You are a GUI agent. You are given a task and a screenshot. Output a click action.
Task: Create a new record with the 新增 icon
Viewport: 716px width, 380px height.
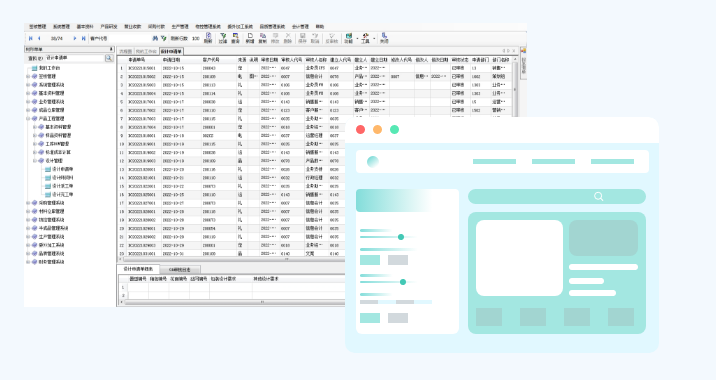[x=250, y=38]
